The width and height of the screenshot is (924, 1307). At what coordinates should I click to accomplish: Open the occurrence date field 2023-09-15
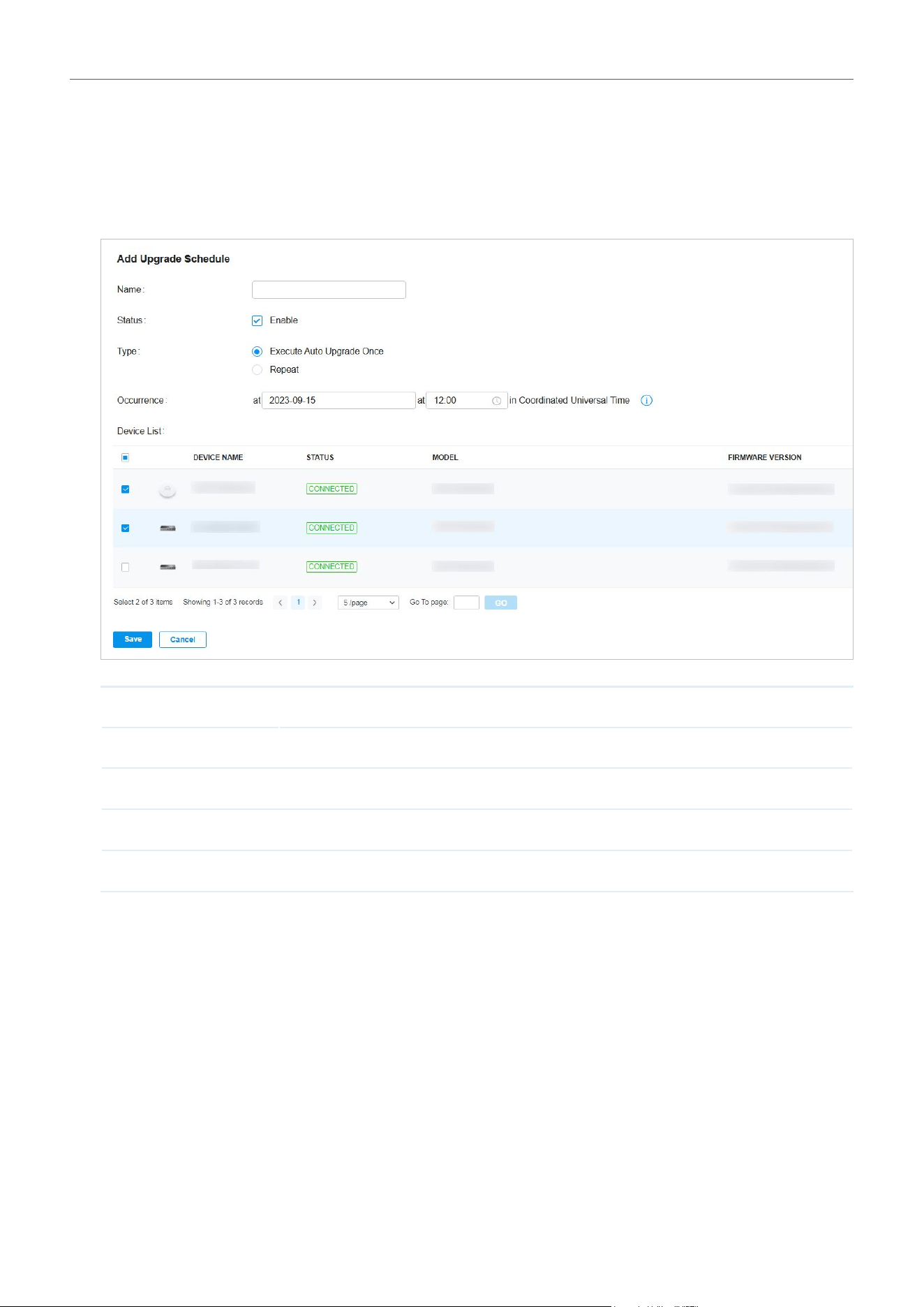point(338,401)
